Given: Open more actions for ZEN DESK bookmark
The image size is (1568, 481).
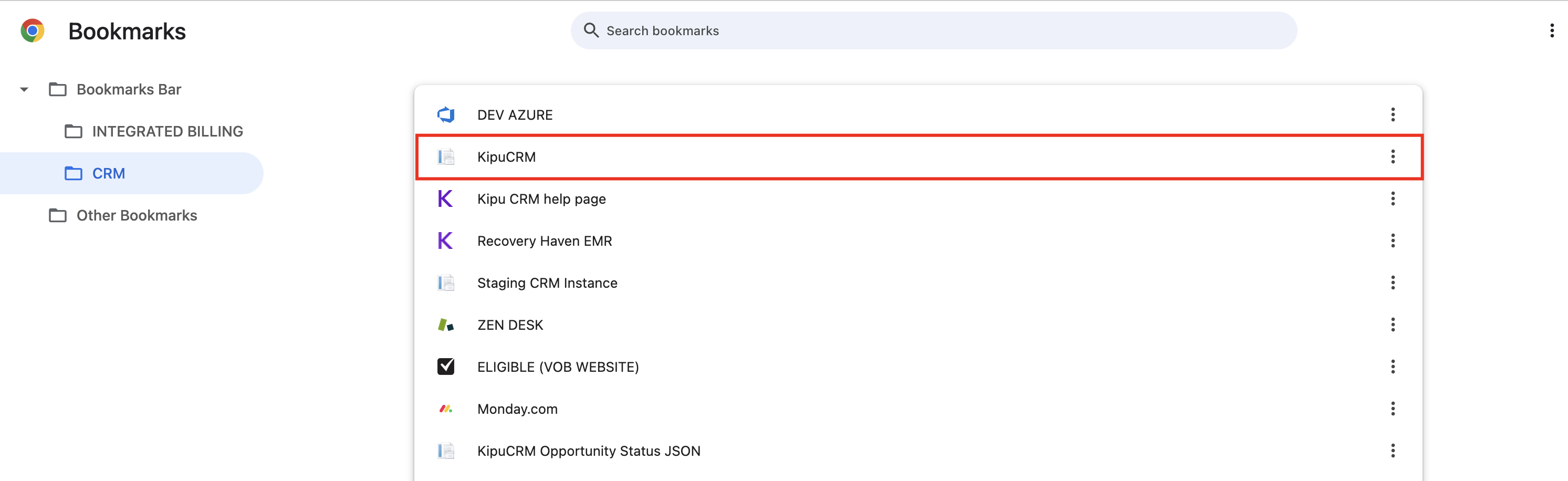Looking at the screenshot, I should [1392, 325].
